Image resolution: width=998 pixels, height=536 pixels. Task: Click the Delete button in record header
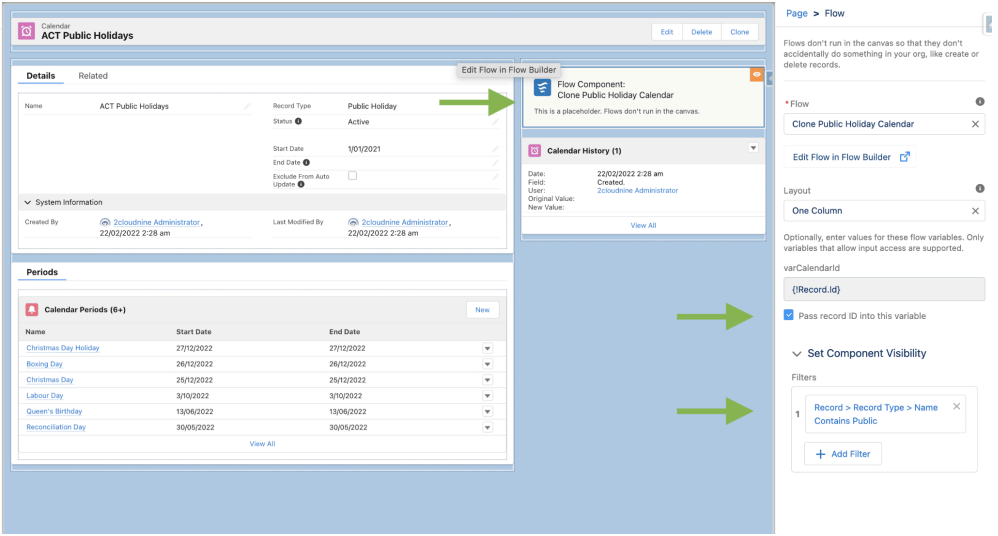(x=701, y=32)
